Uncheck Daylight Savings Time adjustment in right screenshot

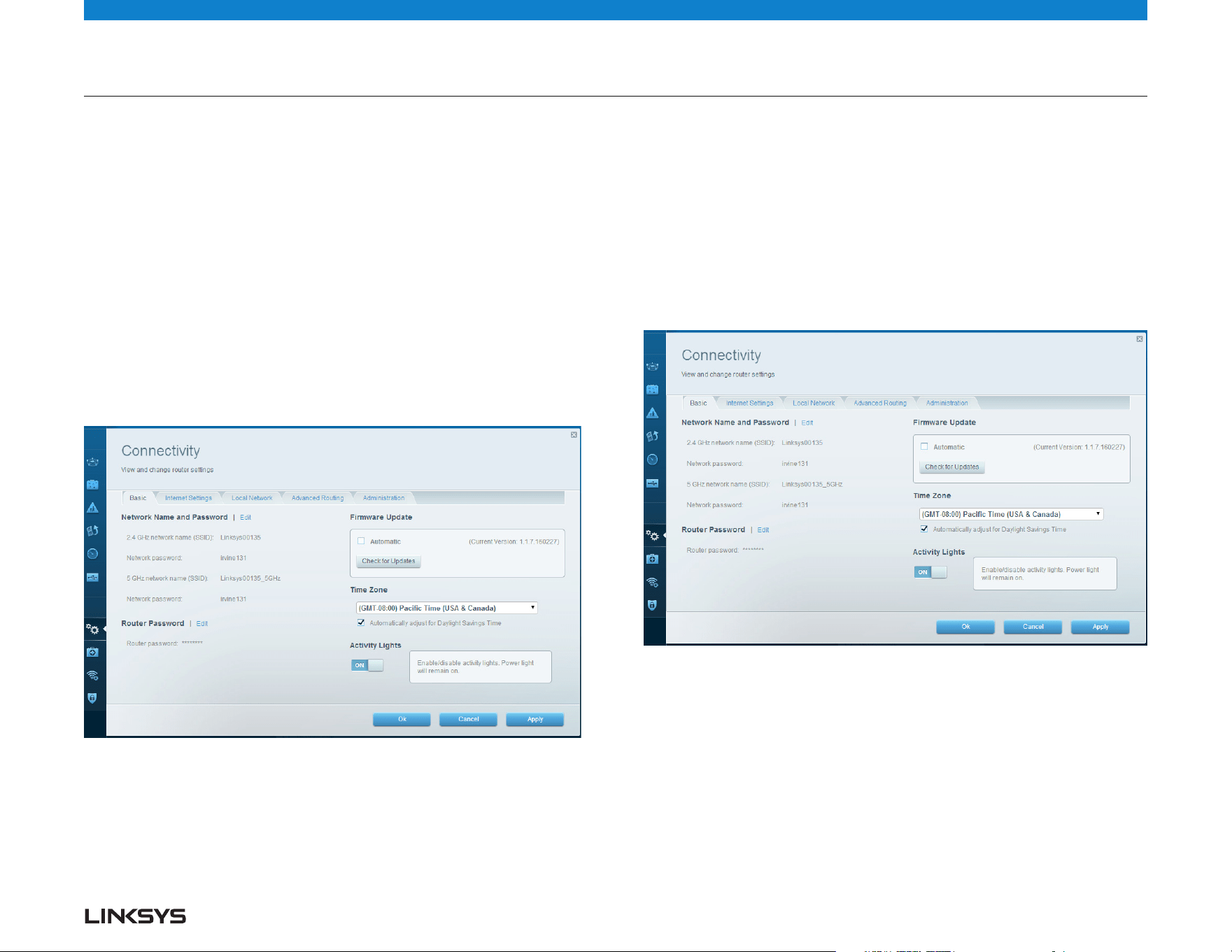click(924, 529)
